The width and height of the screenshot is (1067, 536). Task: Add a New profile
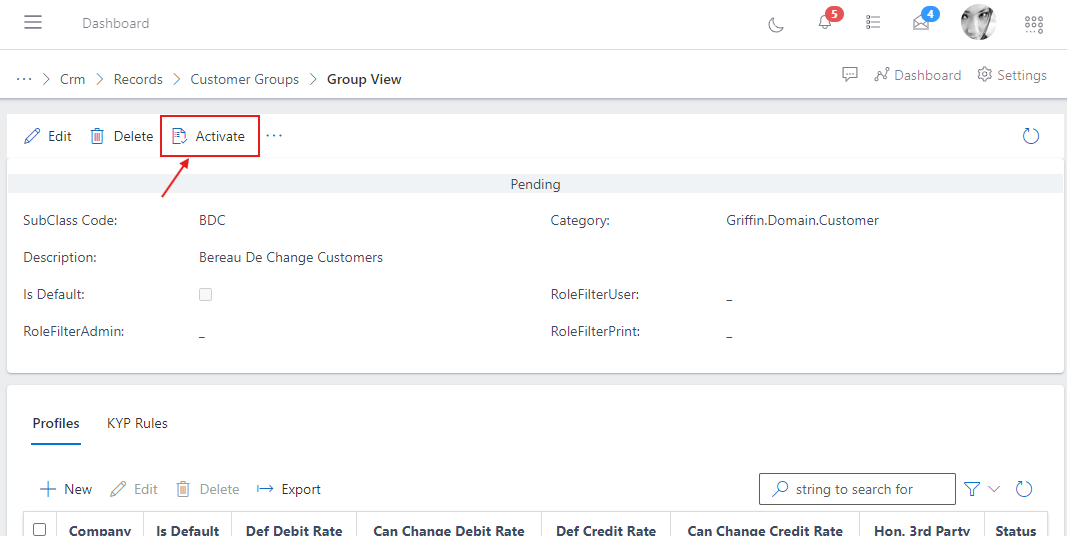(x=66, y=489)
